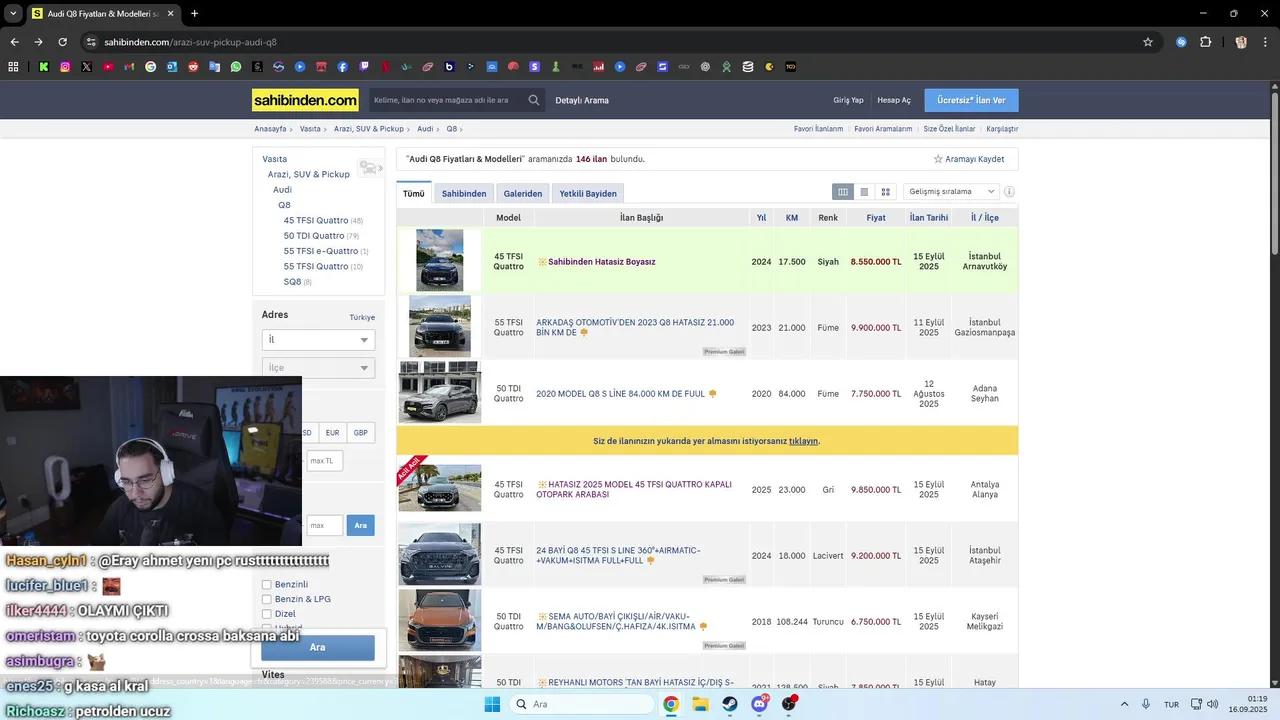1280x720 pixels.
Task: Bookmark this page with star icon
Action: 1148,42
